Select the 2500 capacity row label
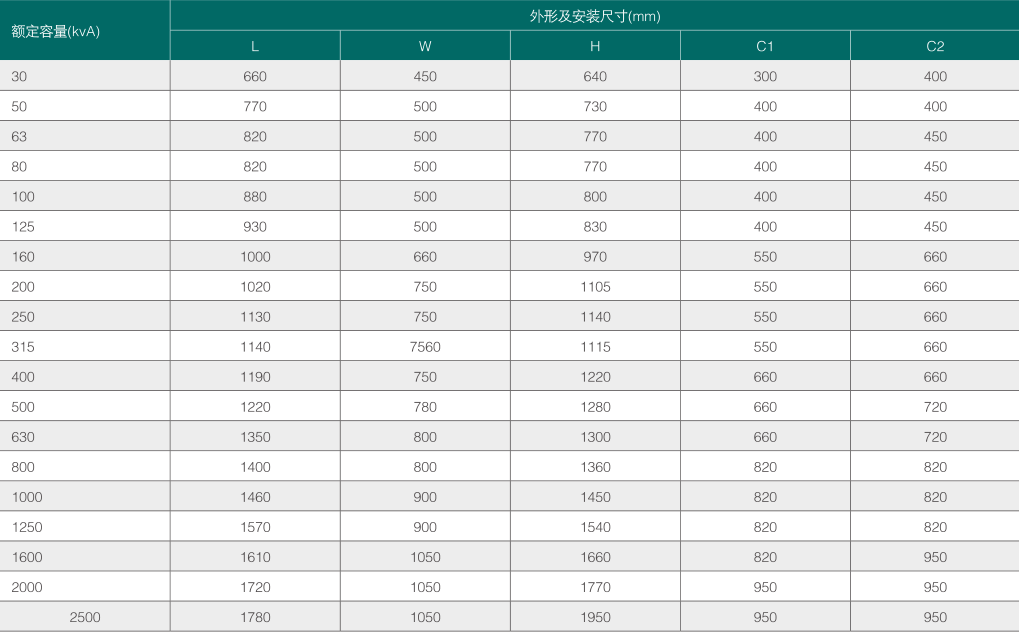The height and width of the screenshot is (632, 1019). [83, 617]
